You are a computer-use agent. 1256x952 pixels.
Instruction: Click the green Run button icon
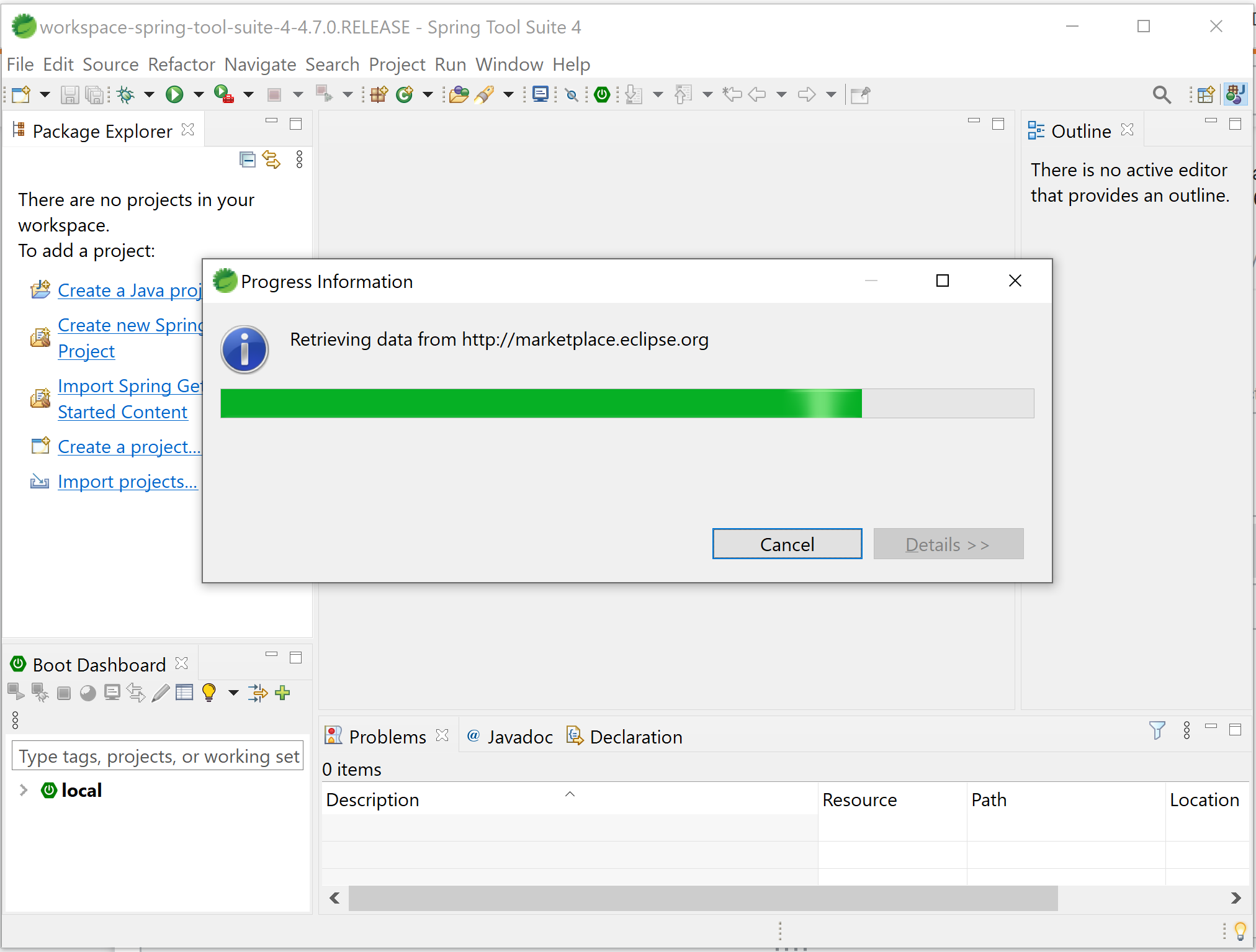174,94
